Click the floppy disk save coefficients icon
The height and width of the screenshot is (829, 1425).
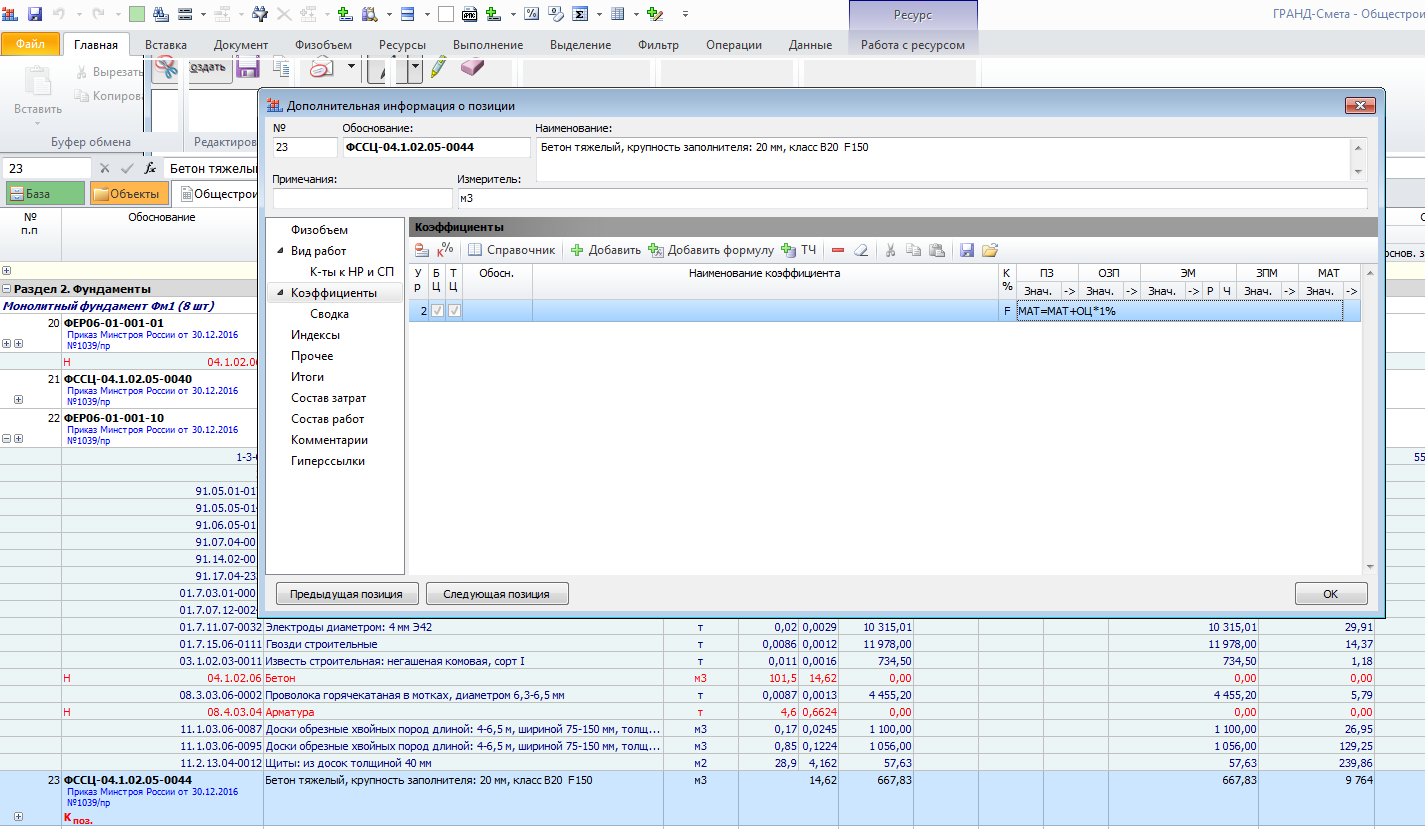tap(967, 250)
